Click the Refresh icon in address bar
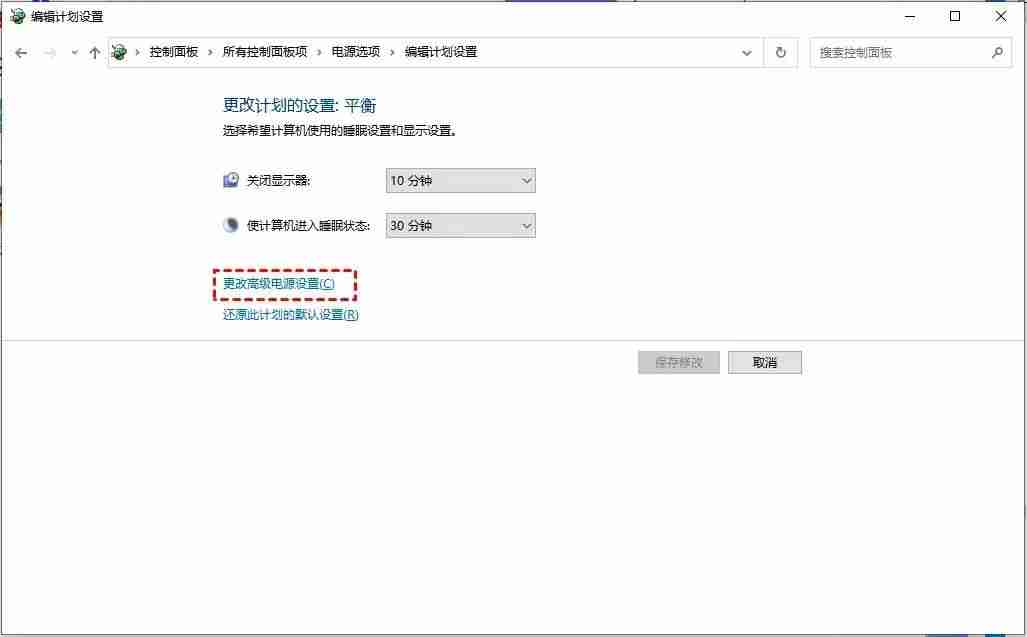Viewport: 1027px width, 637px height. click(781, 52)
